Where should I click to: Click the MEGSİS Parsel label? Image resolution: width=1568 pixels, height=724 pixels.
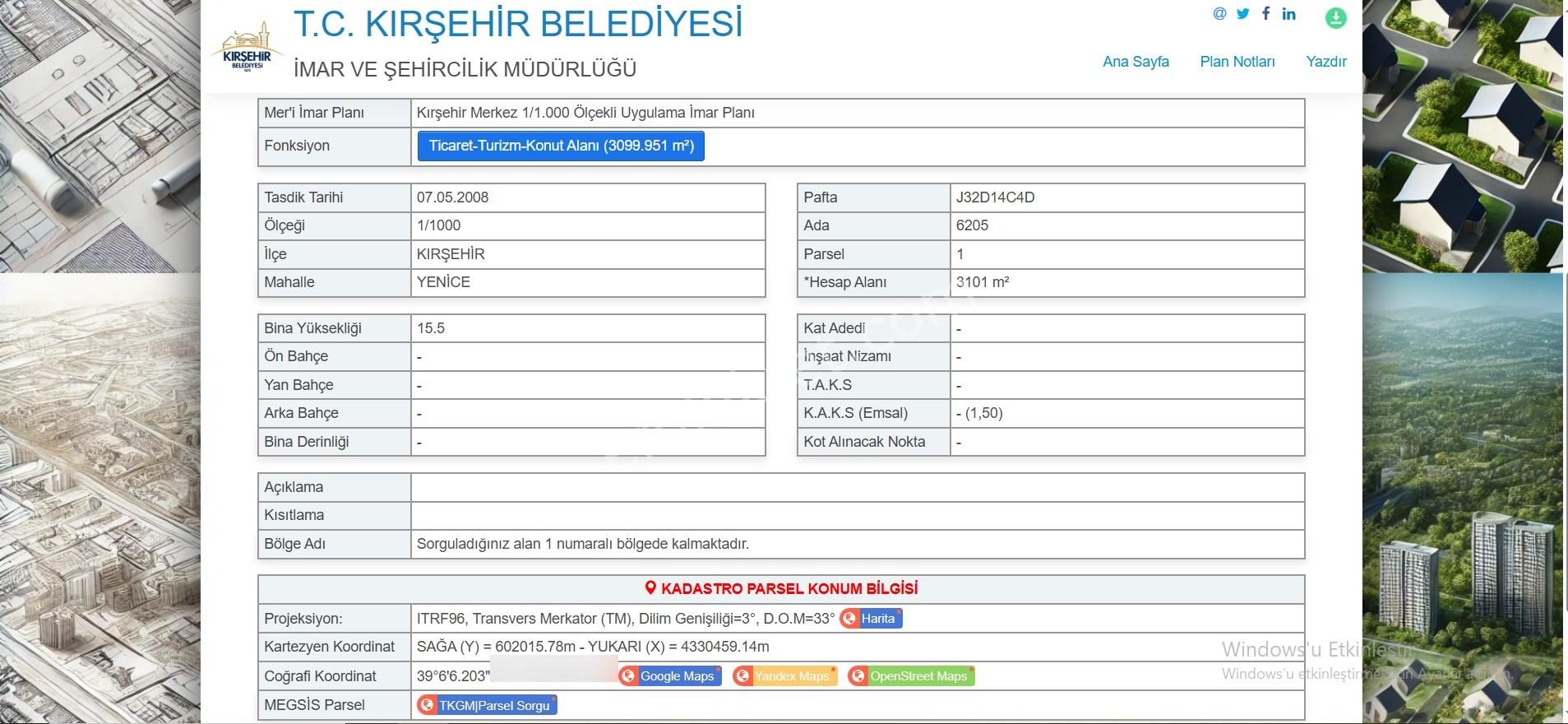(314, 705)
